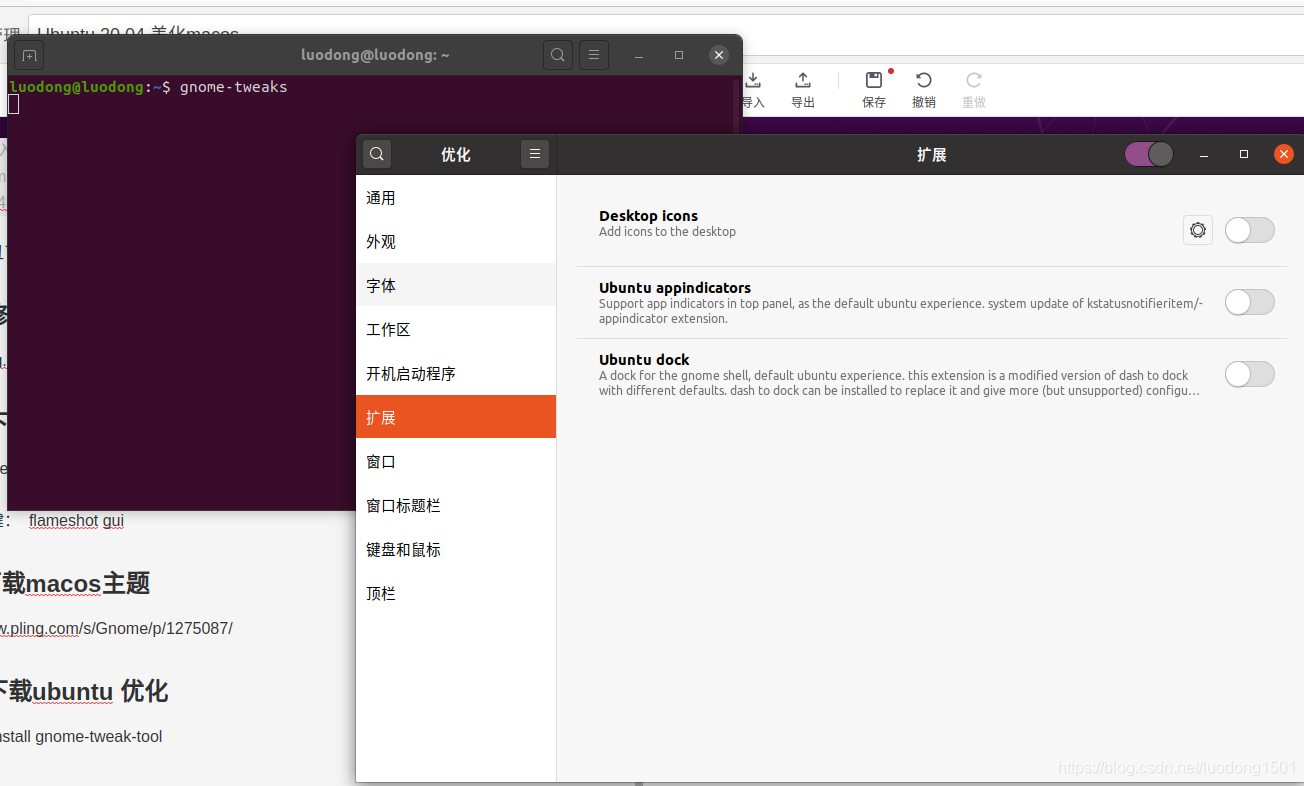Minimize the terminal window

click(x=640, y=55)
